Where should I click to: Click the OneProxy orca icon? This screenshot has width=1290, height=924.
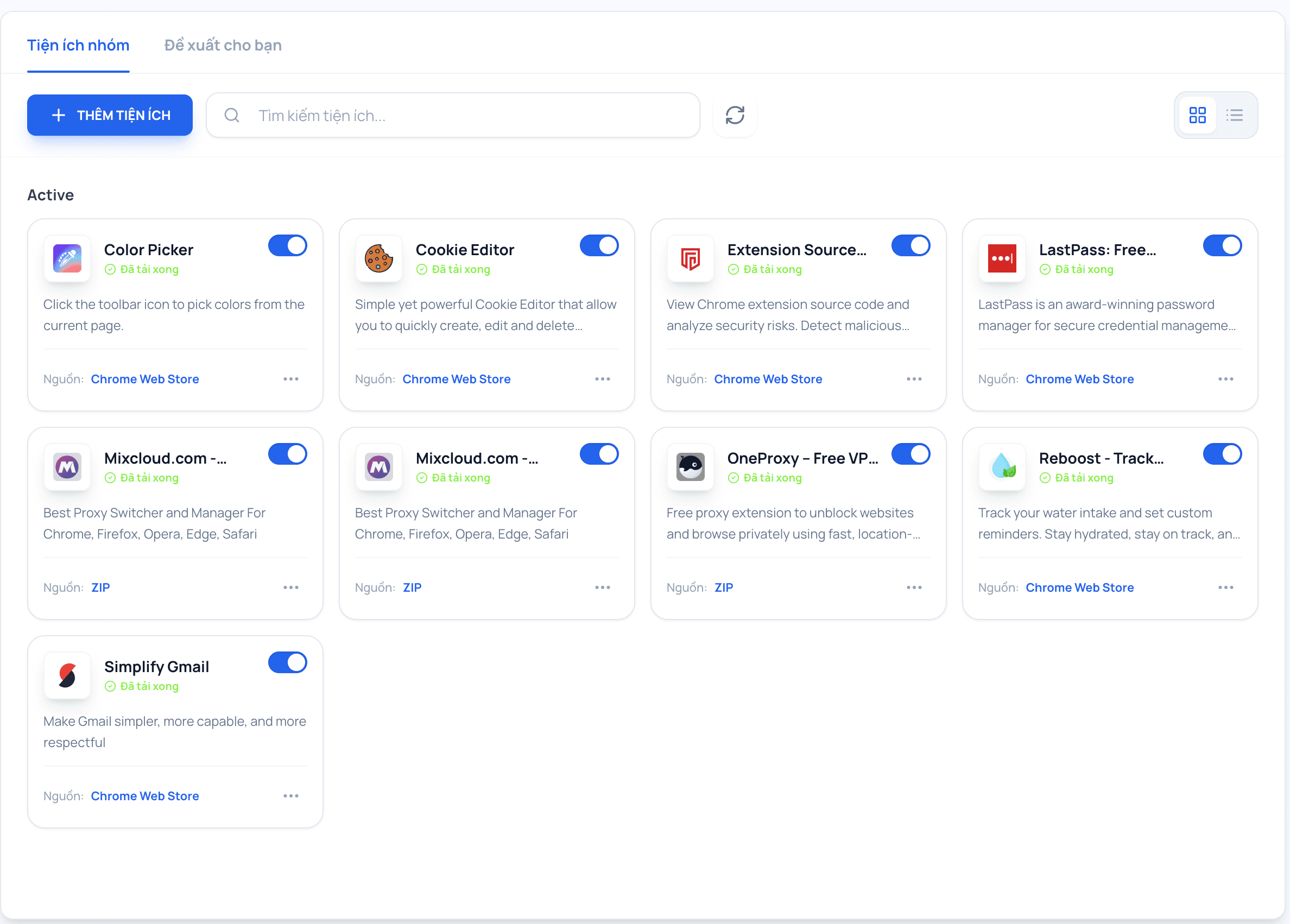(x=691, y=467)
